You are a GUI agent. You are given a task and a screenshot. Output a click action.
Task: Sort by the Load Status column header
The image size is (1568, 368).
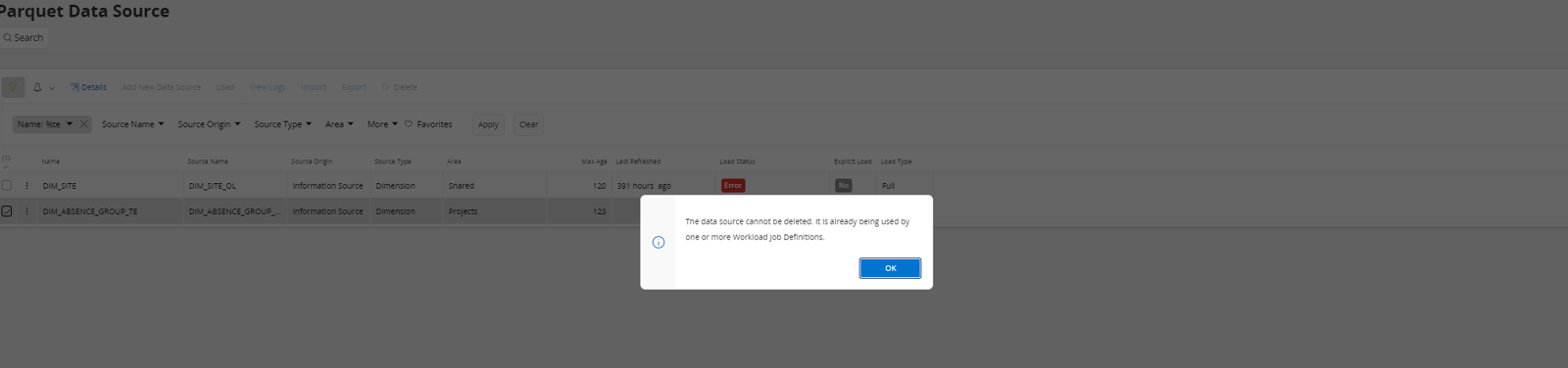[737, 161]
